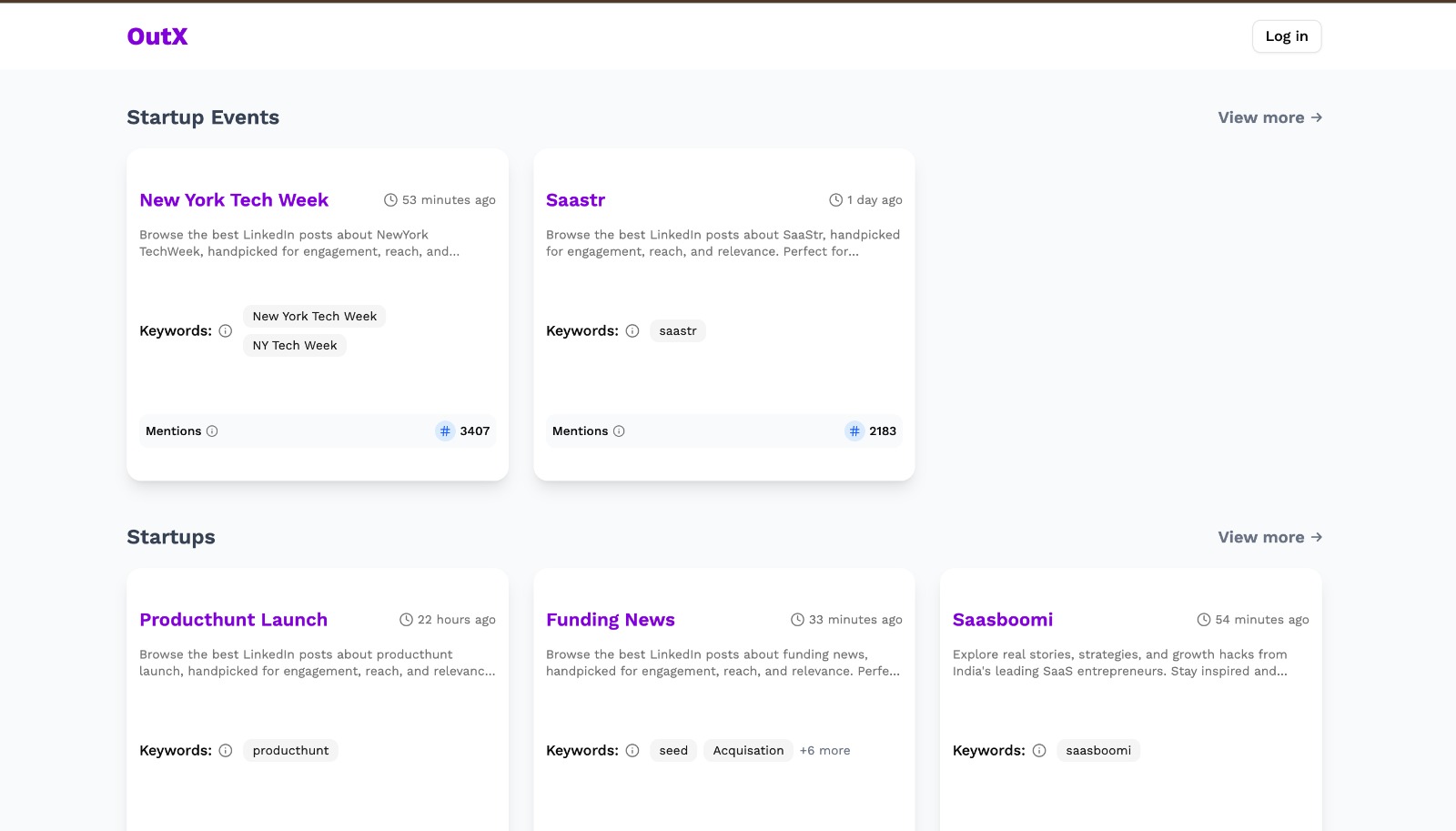Open the Funding News card
The image size is (1456, 831).
tap(611, 620)
